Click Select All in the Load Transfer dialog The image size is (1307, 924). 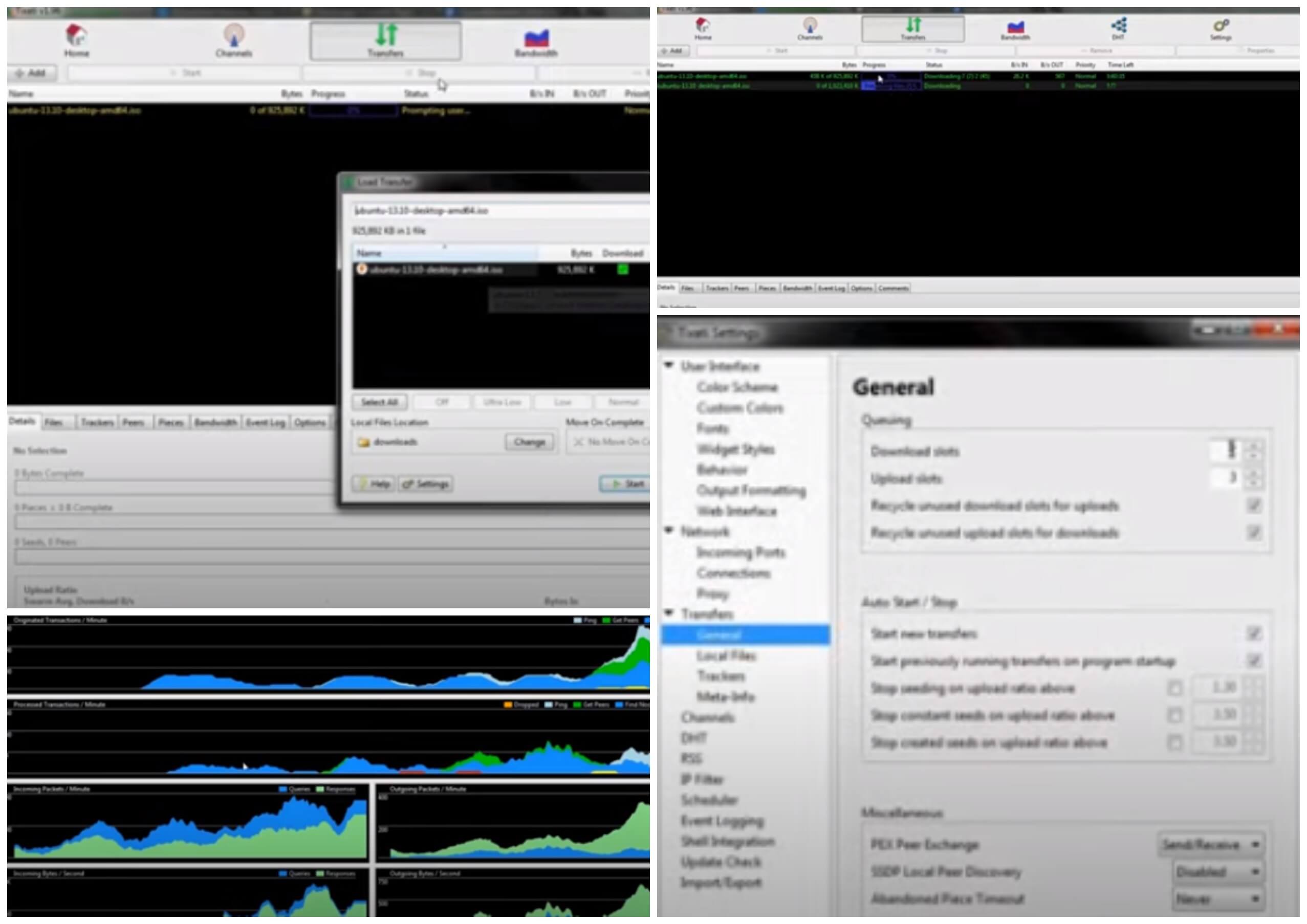point(379,402)
